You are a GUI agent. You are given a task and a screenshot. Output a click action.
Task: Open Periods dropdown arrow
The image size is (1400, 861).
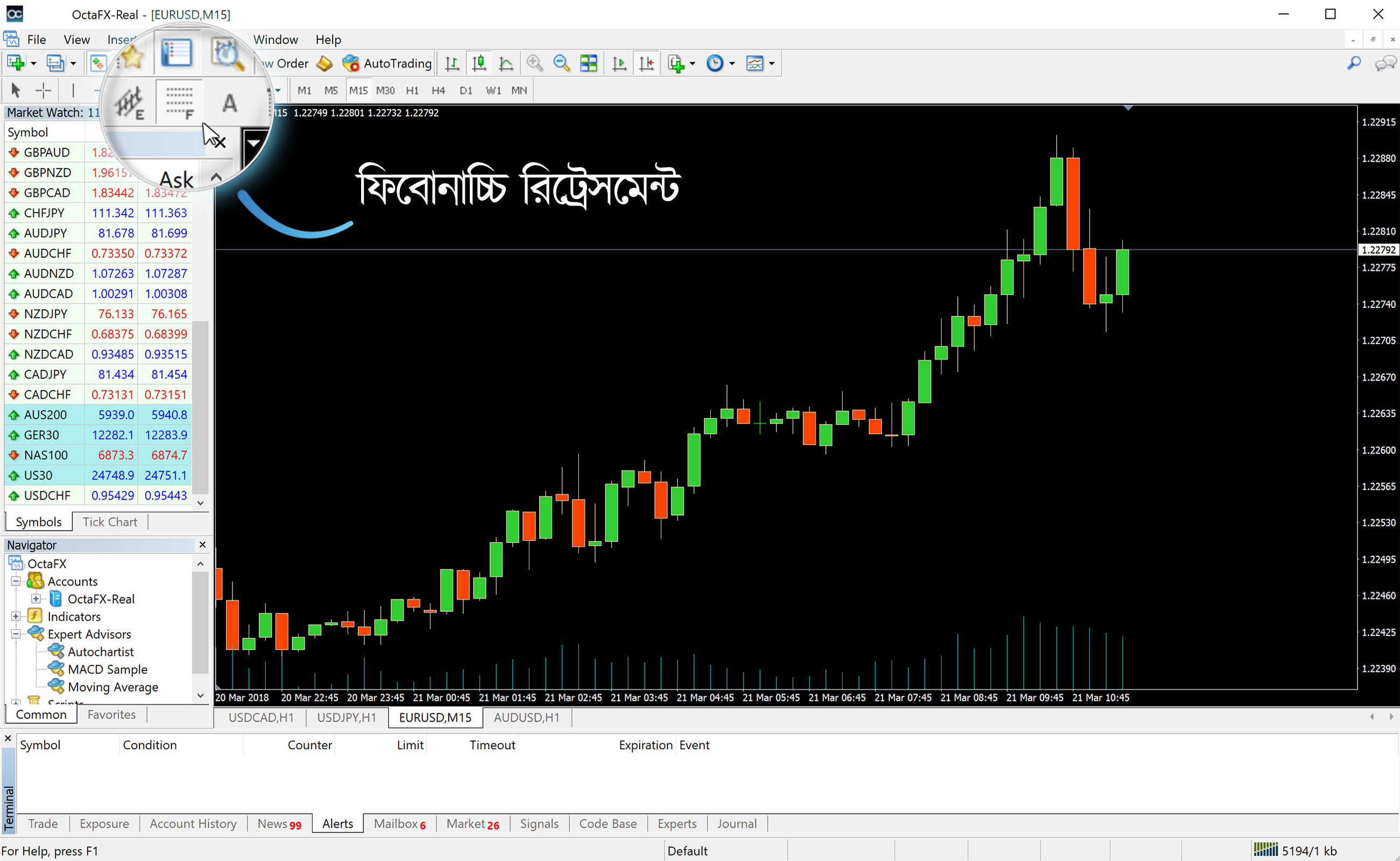pyautogui.click(x=732, y=63)
